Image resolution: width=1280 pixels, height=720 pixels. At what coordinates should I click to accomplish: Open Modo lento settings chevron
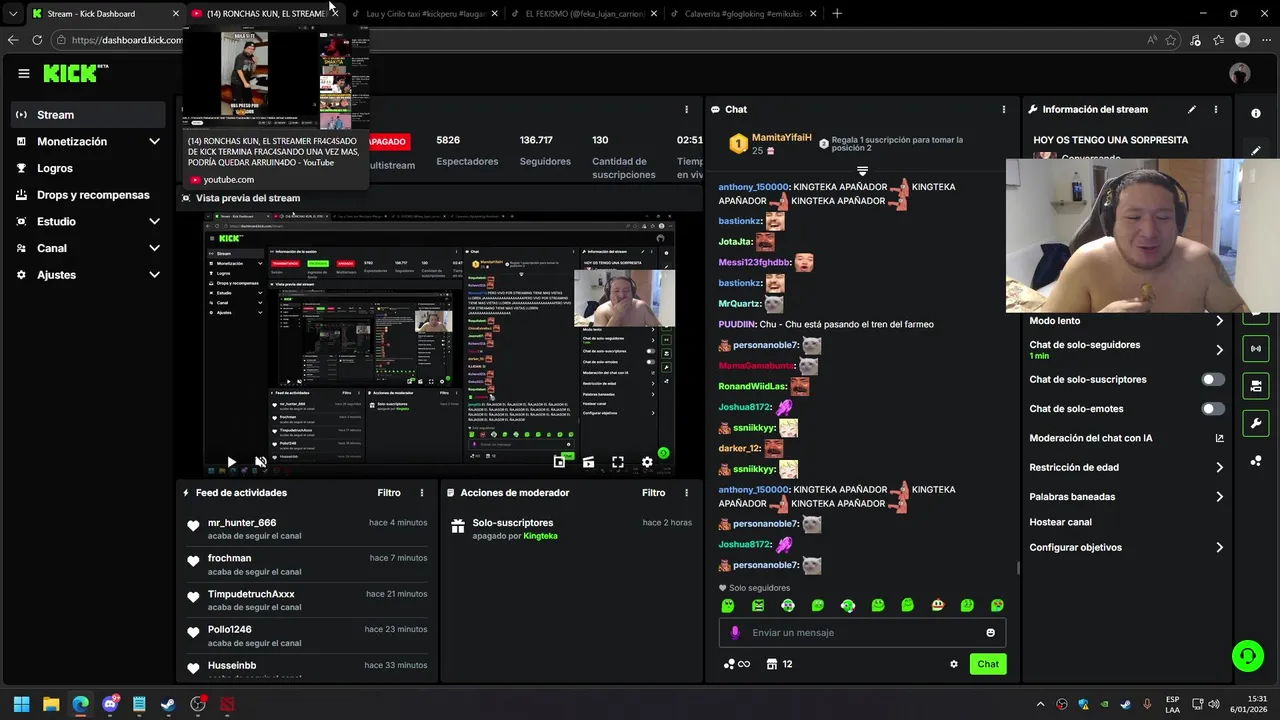pos(1219,321)
